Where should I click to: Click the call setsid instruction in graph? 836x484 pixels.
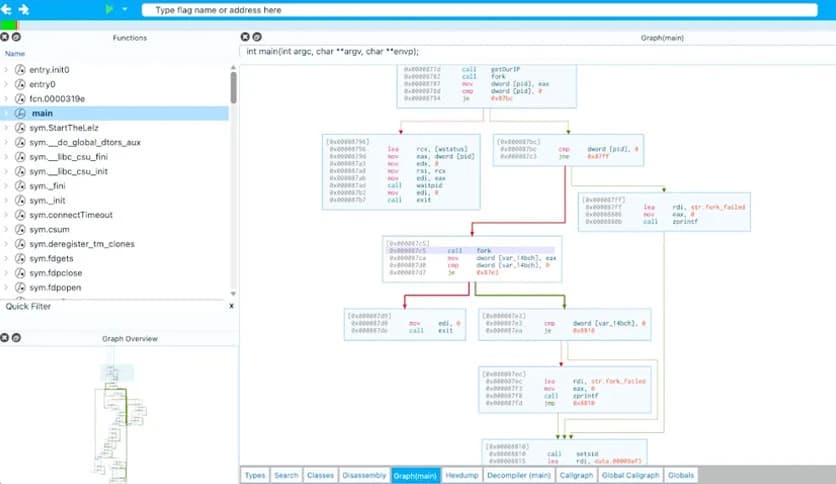543,454
